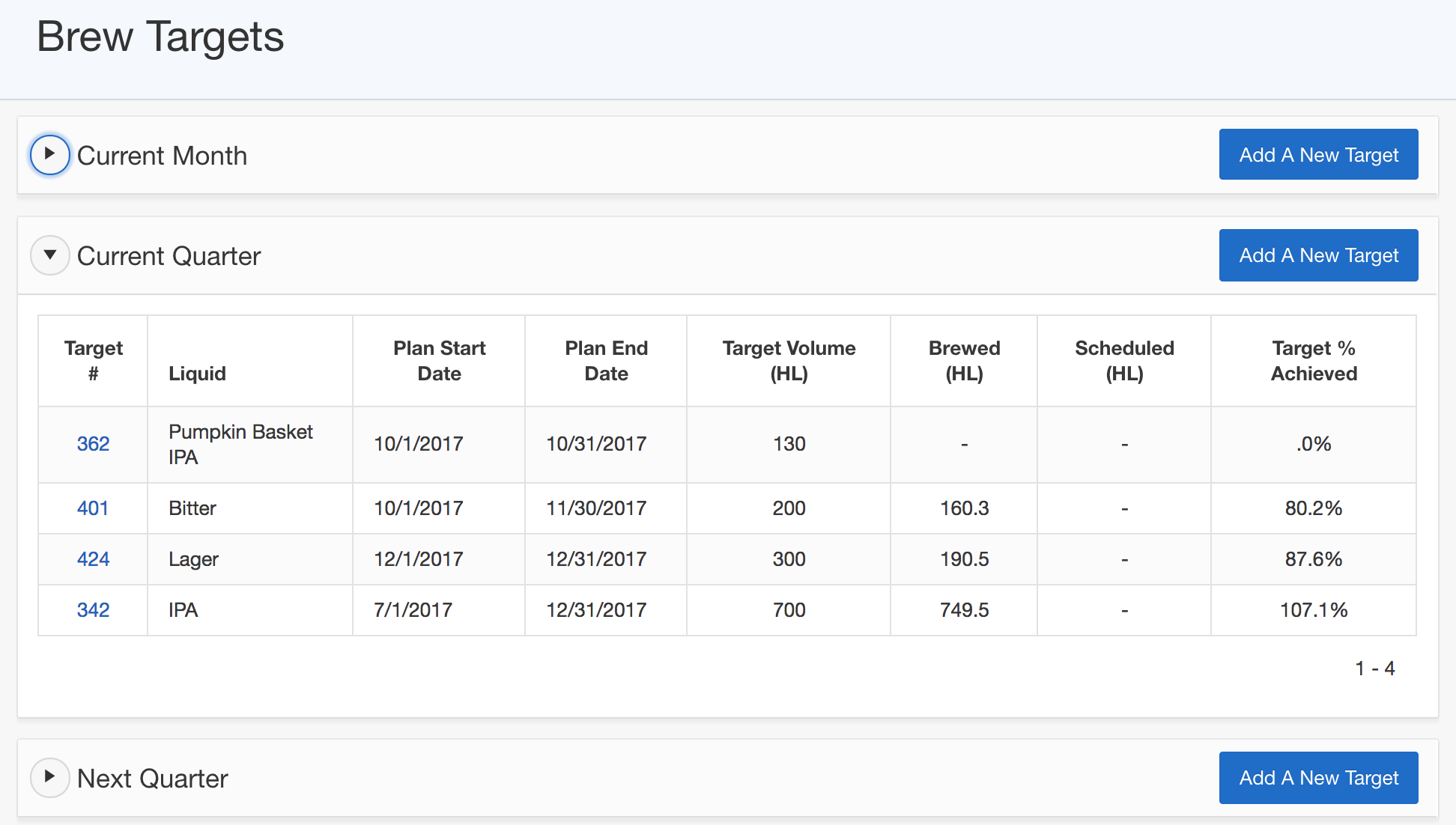Expand the Next Quarter section
This screenshot has height=825, width=1456.
(50, 777)
